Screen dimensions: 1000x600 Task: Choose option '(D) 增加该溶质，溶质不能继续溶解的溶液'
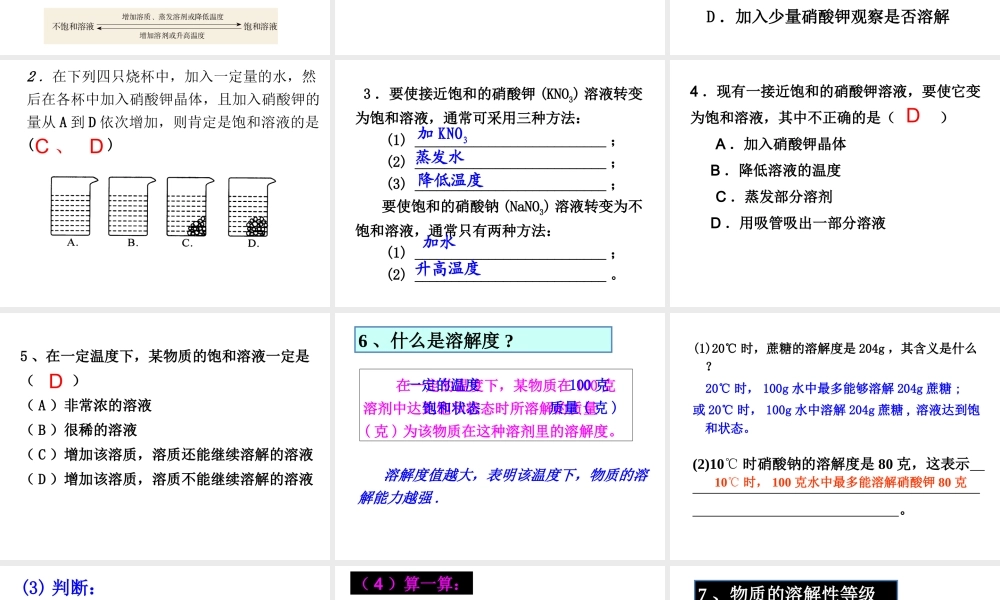click(x=169, y=479)
